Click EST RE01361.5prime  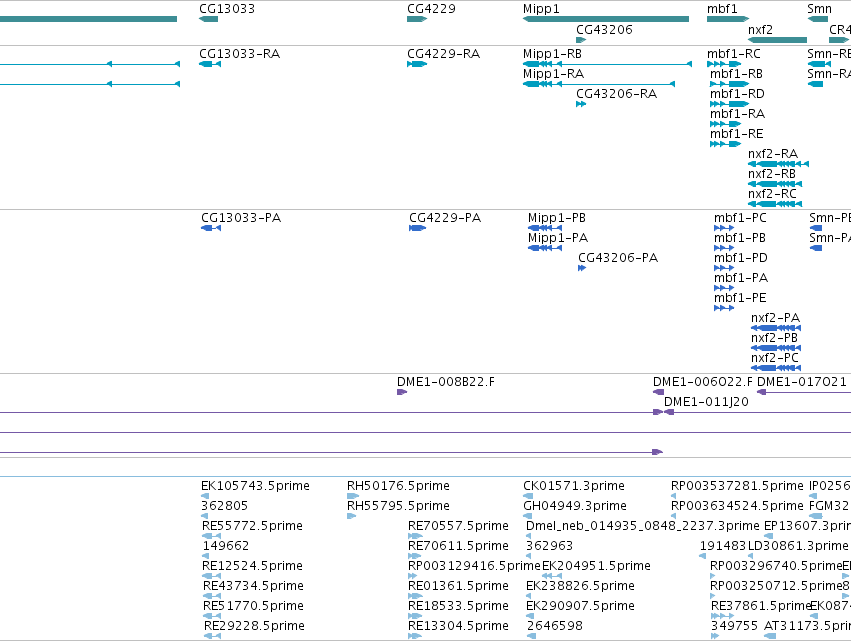click(x=458, y=586)
